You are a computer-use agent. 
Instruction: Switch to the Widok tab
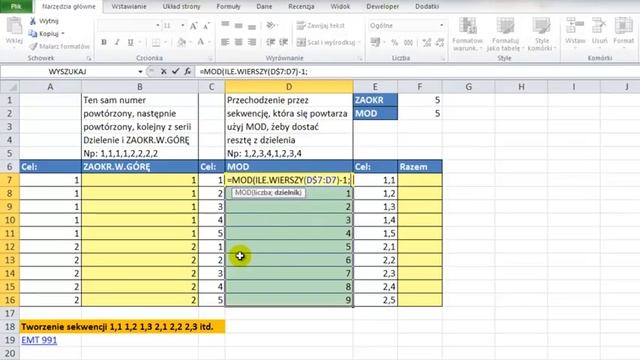(x=340, y=7)
